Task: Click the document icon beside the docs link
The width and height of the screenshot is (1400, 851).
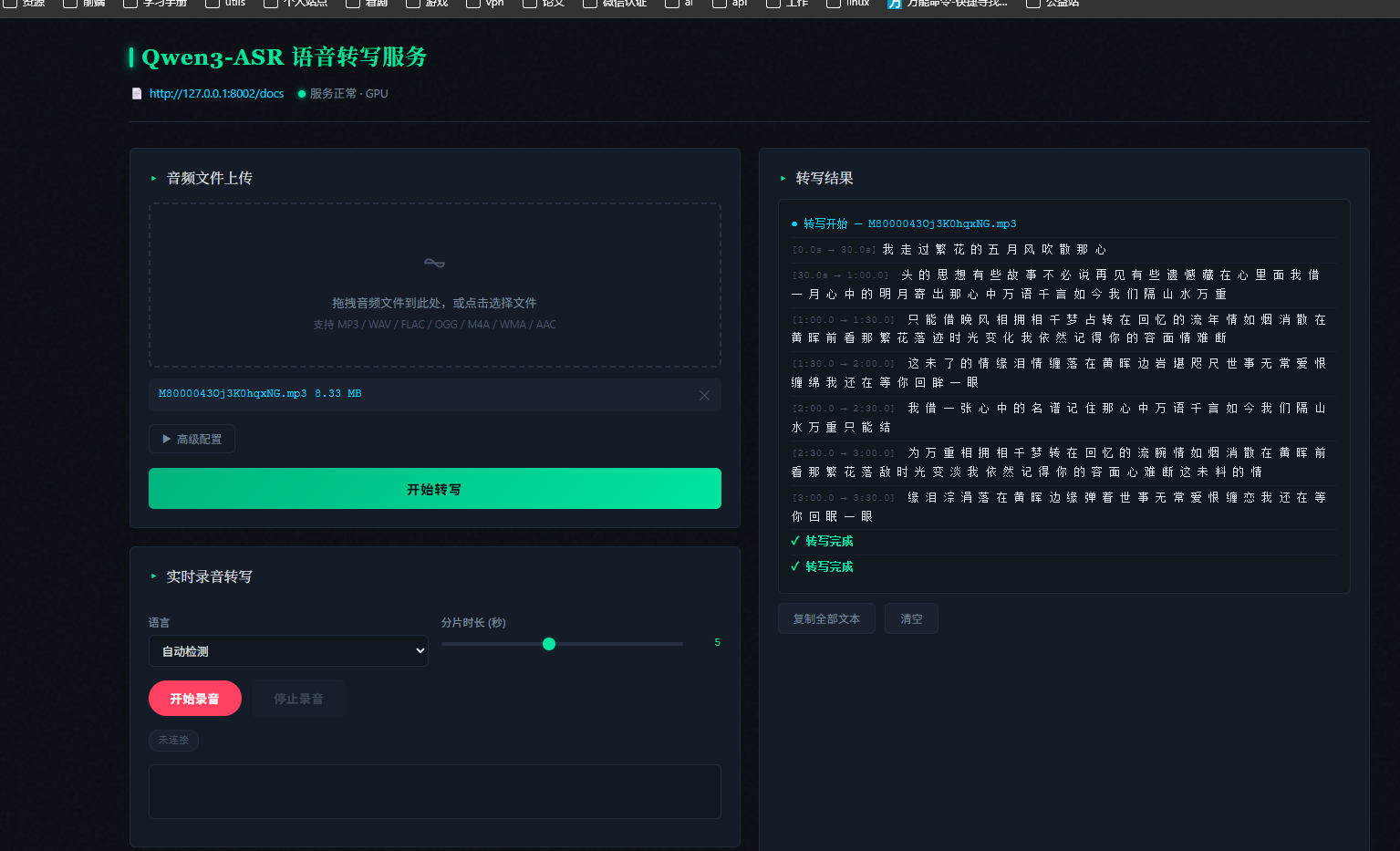Action: 137,93
